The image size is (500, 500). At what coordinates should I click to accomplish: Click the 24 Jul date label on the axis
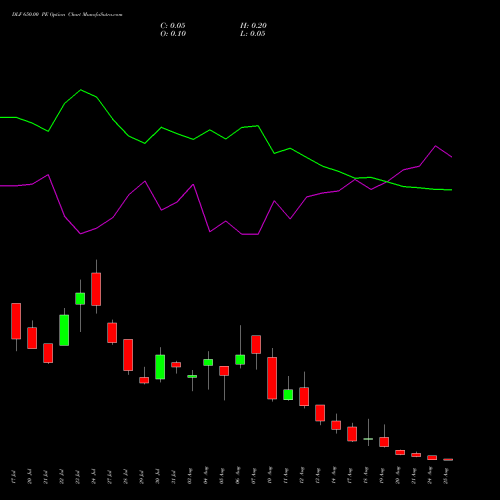point(94,477)
